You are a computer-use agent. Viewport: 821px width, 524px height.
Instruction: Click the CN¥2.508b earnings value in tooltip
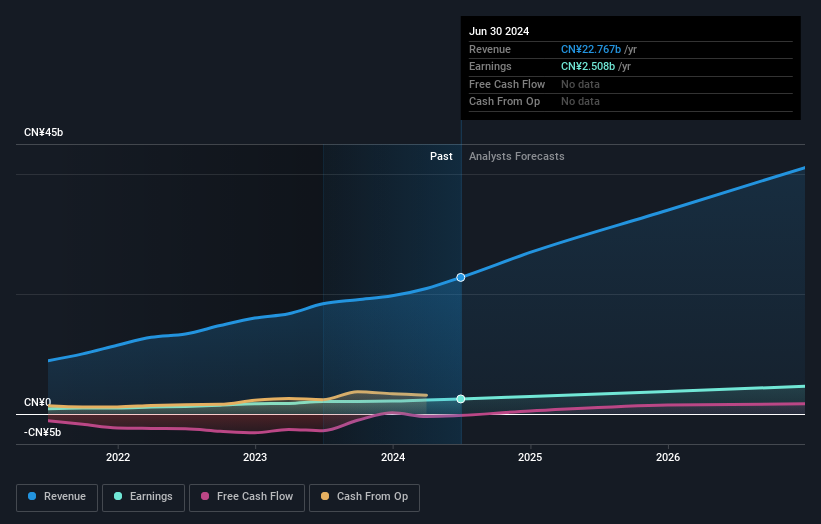[587, 66]
